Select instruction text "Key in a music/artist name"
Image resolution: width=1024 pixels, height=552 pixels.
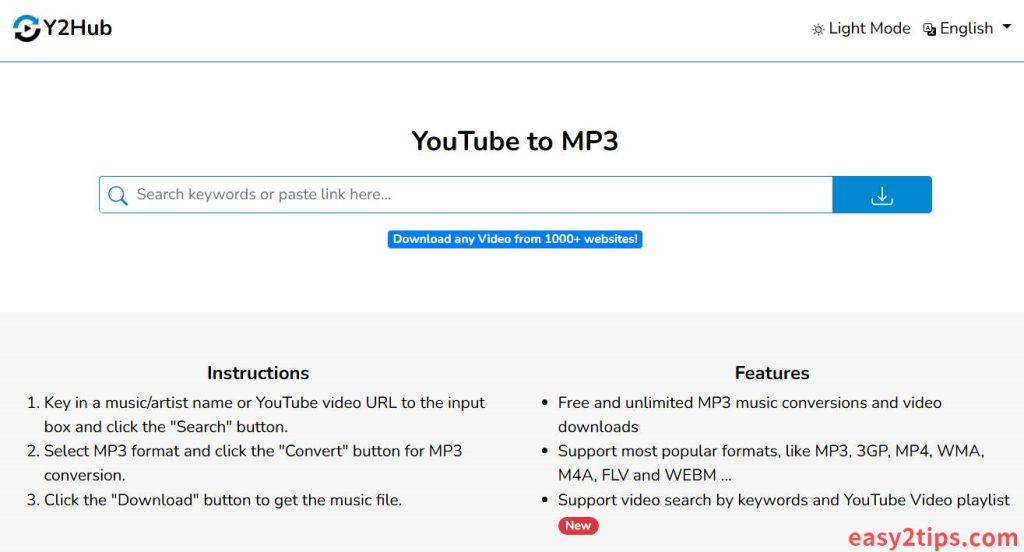tap(264, 415)
